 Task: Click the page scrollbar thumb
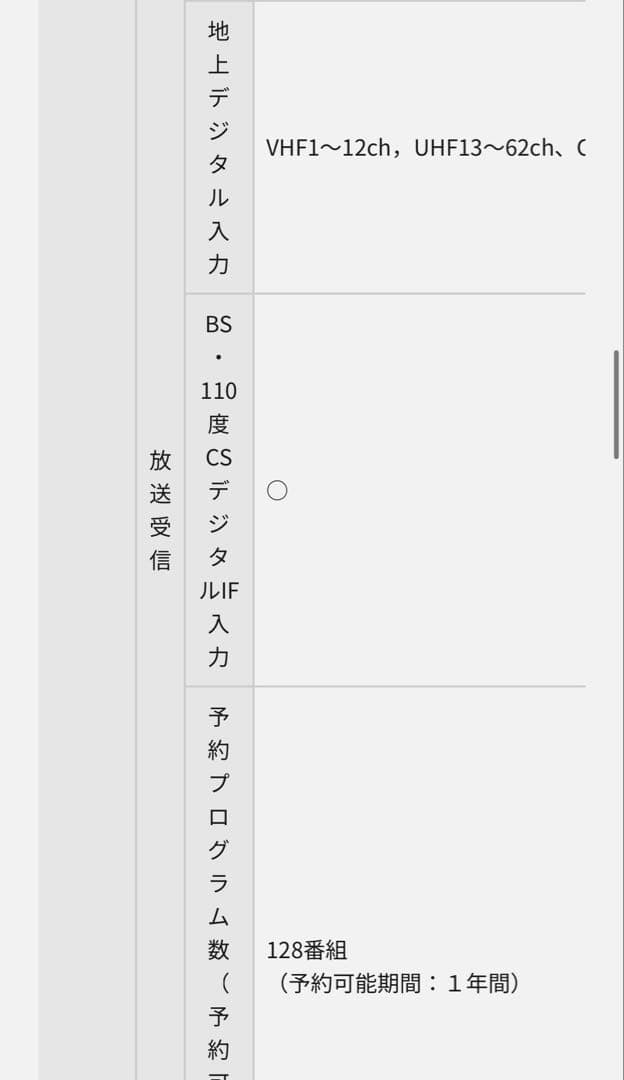pos(616,403)
